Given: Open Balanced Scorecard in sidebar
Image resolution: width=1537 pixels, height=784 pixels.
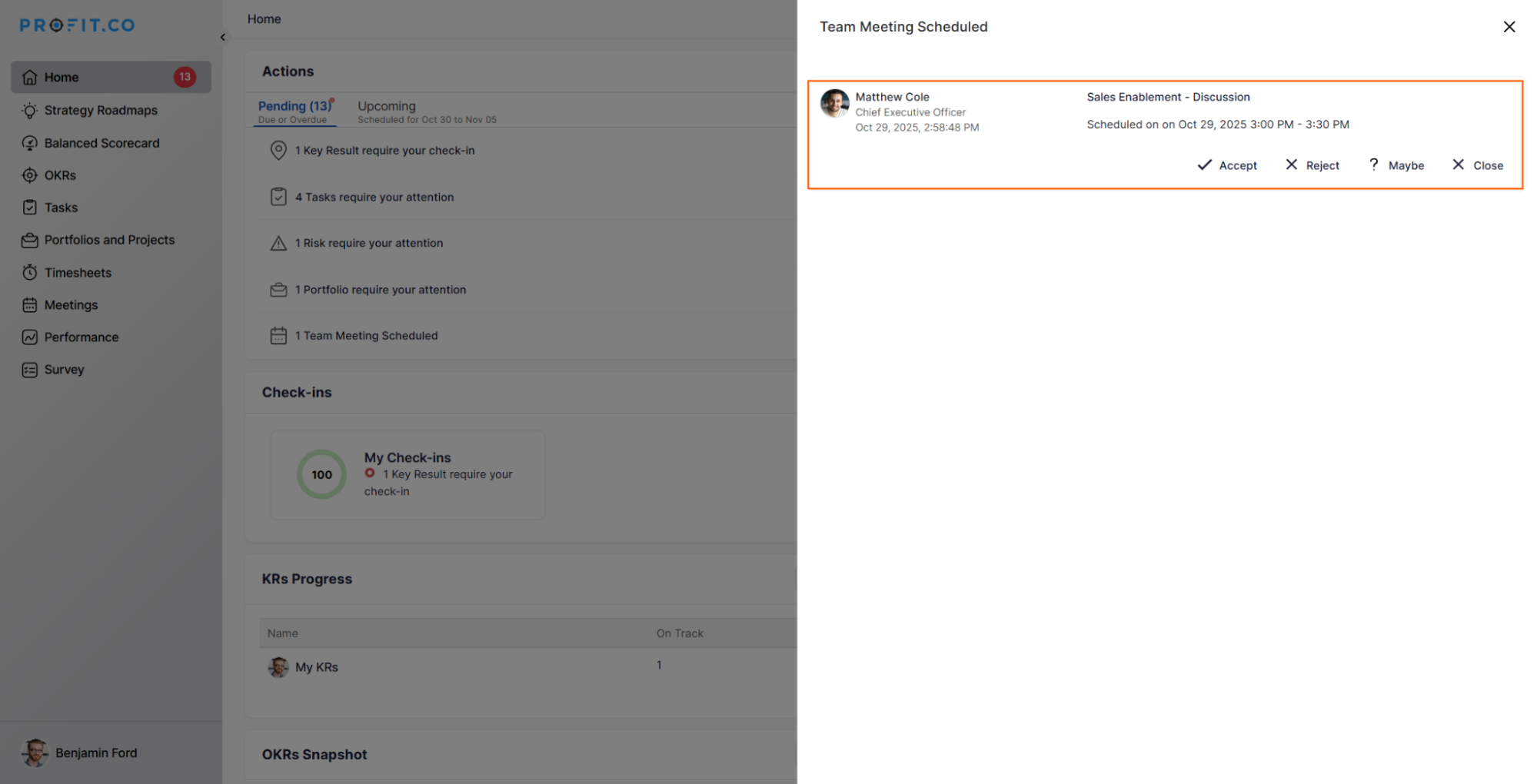Looking at the screenshot, I should [x=101, y=143].
